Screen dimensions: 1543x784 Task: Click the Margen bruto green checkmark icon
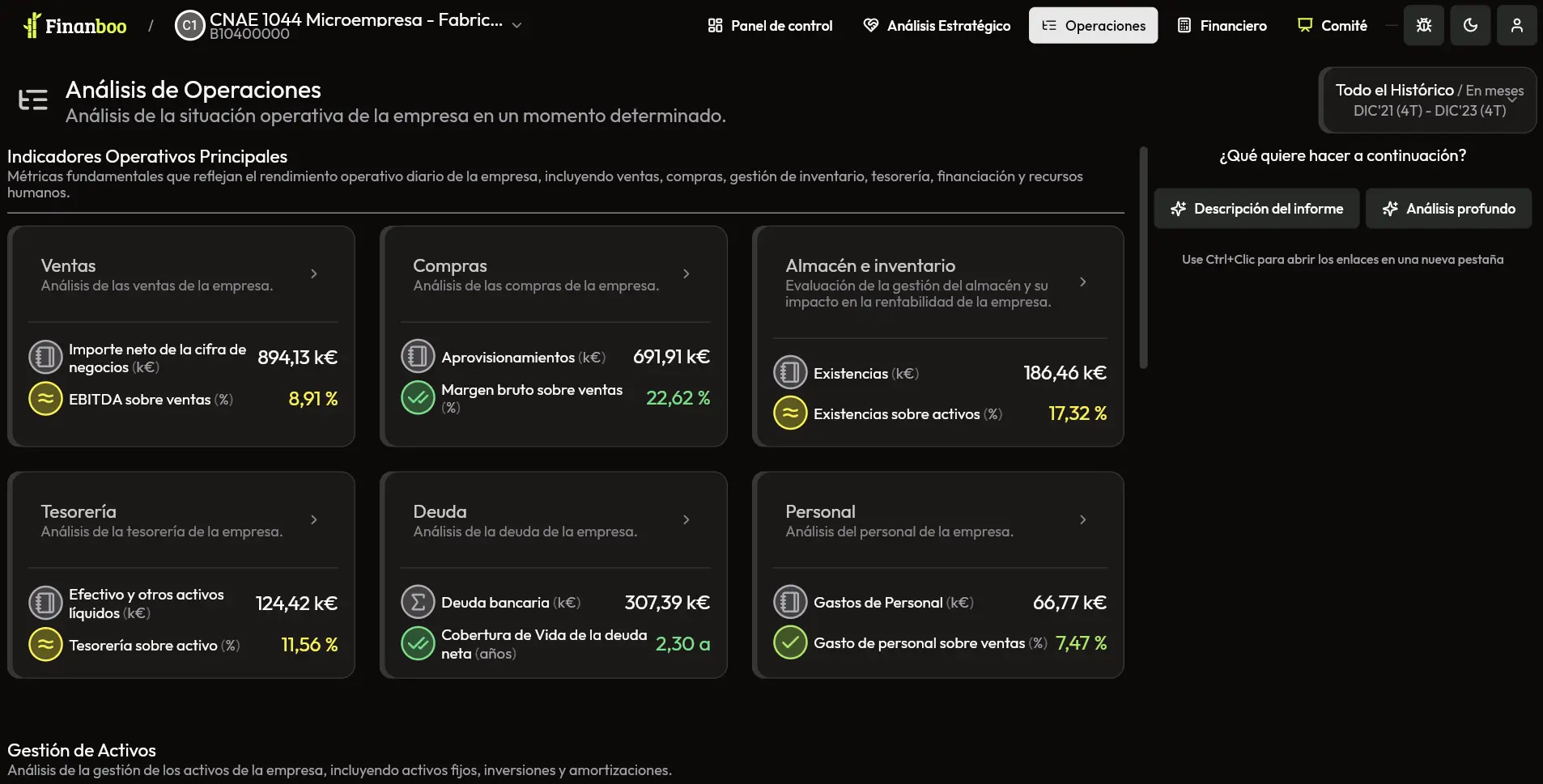coord(418,398)
